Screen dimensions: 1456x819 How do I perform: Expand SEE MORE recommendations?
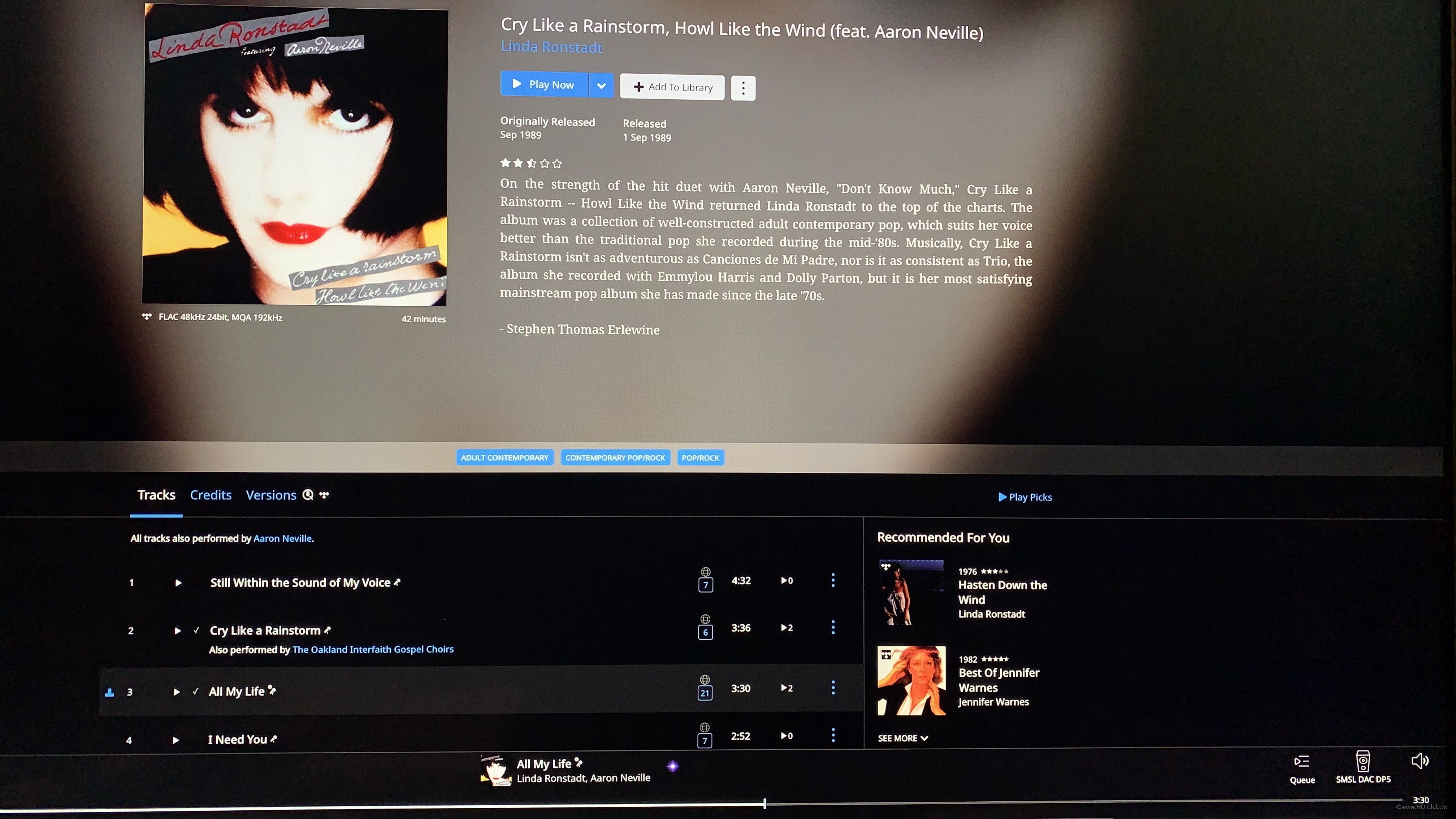(903, 738)
